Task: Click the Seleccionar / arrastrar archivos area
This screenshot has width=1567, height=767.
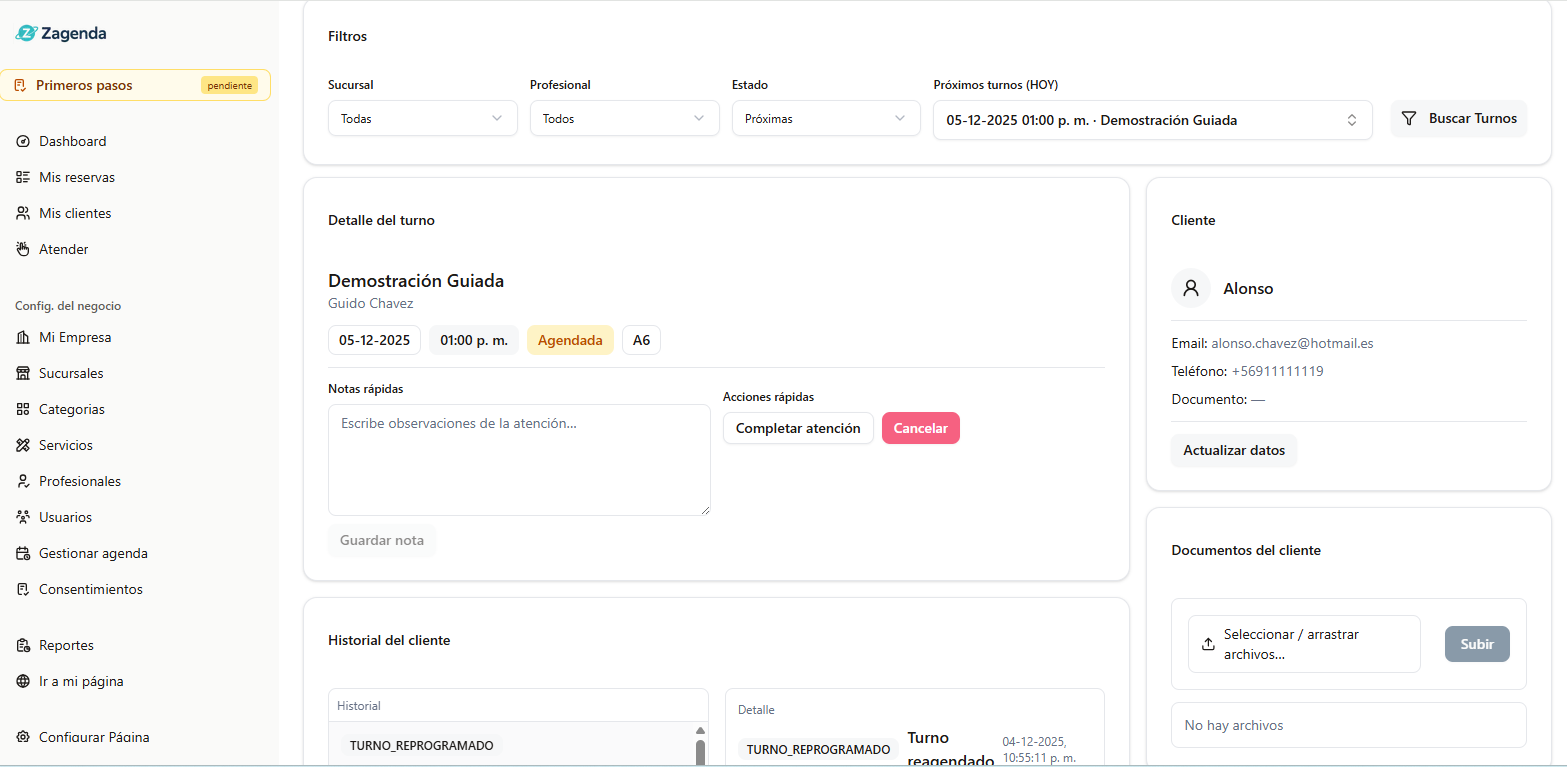Action: 1304,644
